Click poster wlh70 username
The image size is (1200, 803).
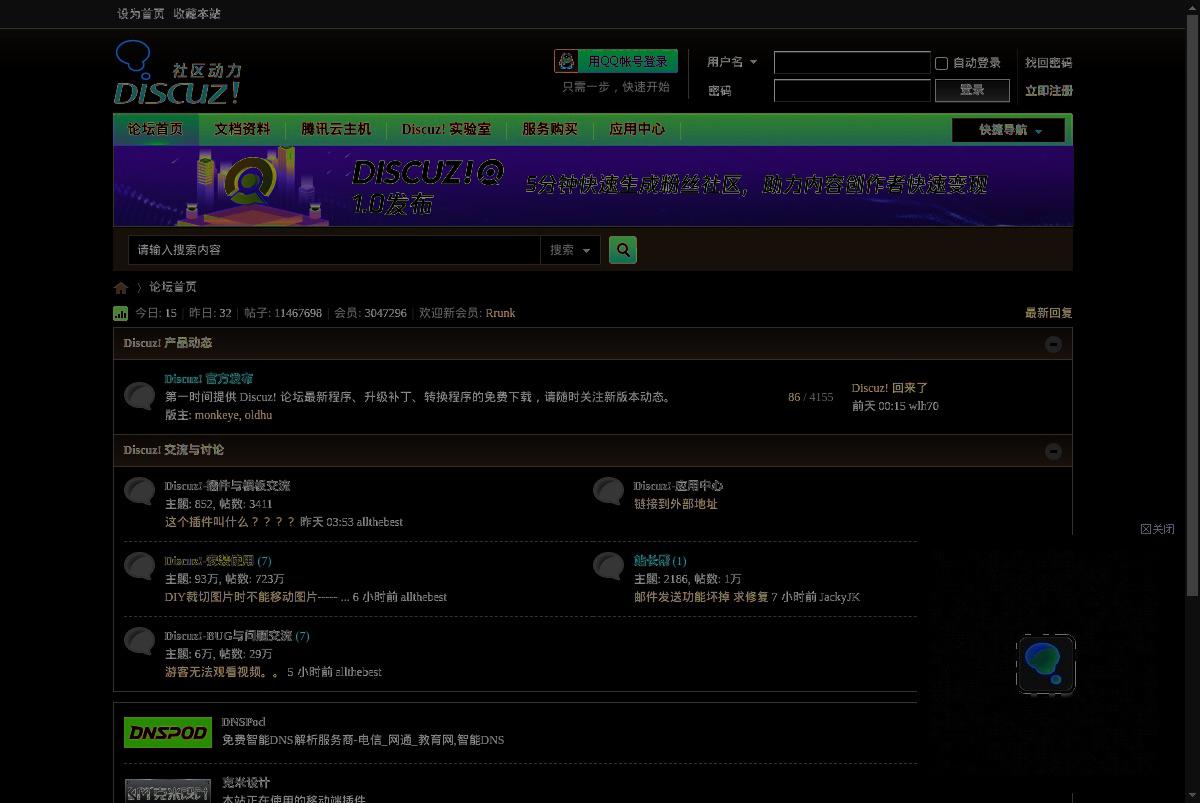(x=923, y=406)
